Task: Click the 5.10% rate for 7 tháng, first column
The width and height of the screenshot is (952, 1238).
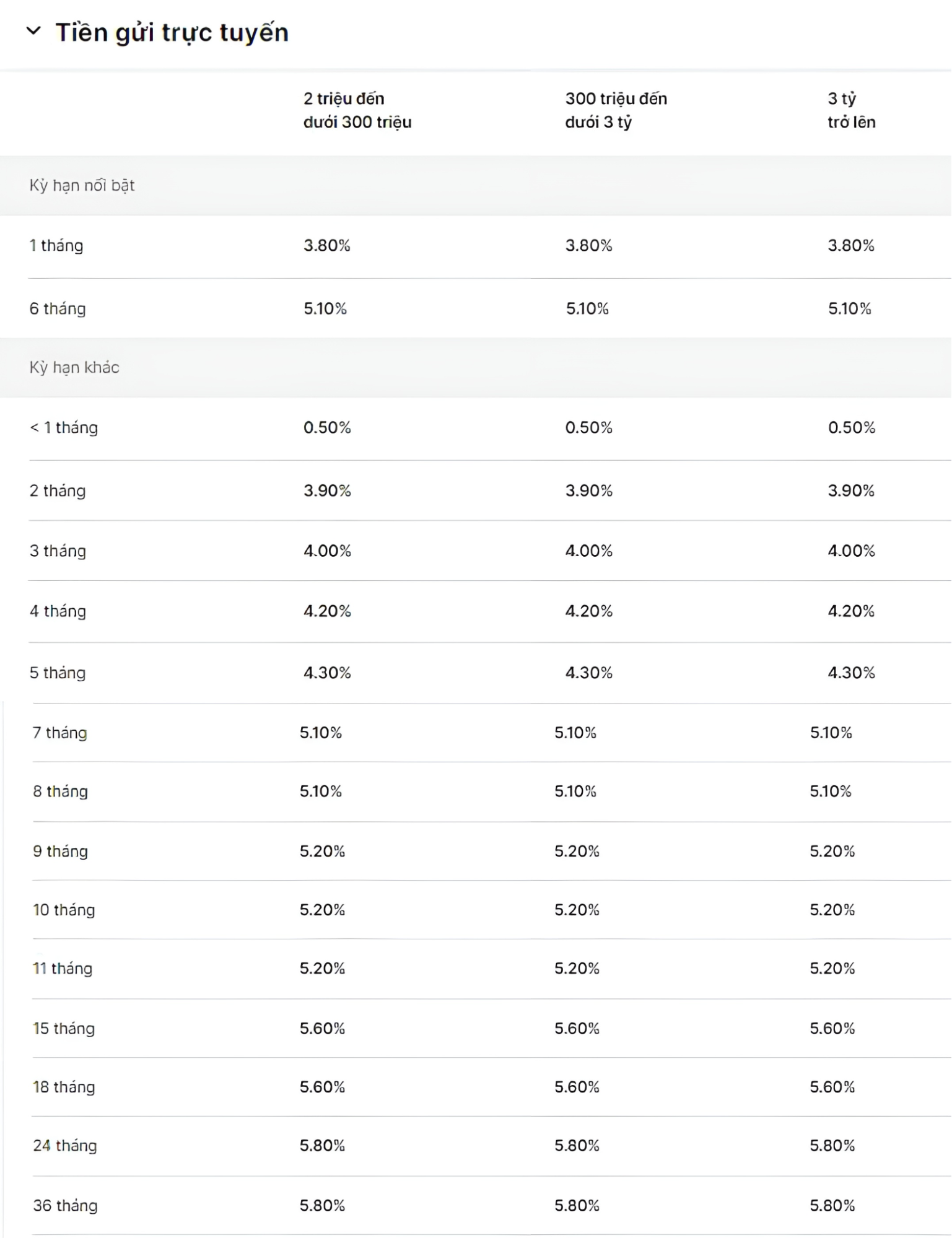Action: [321, 733]
